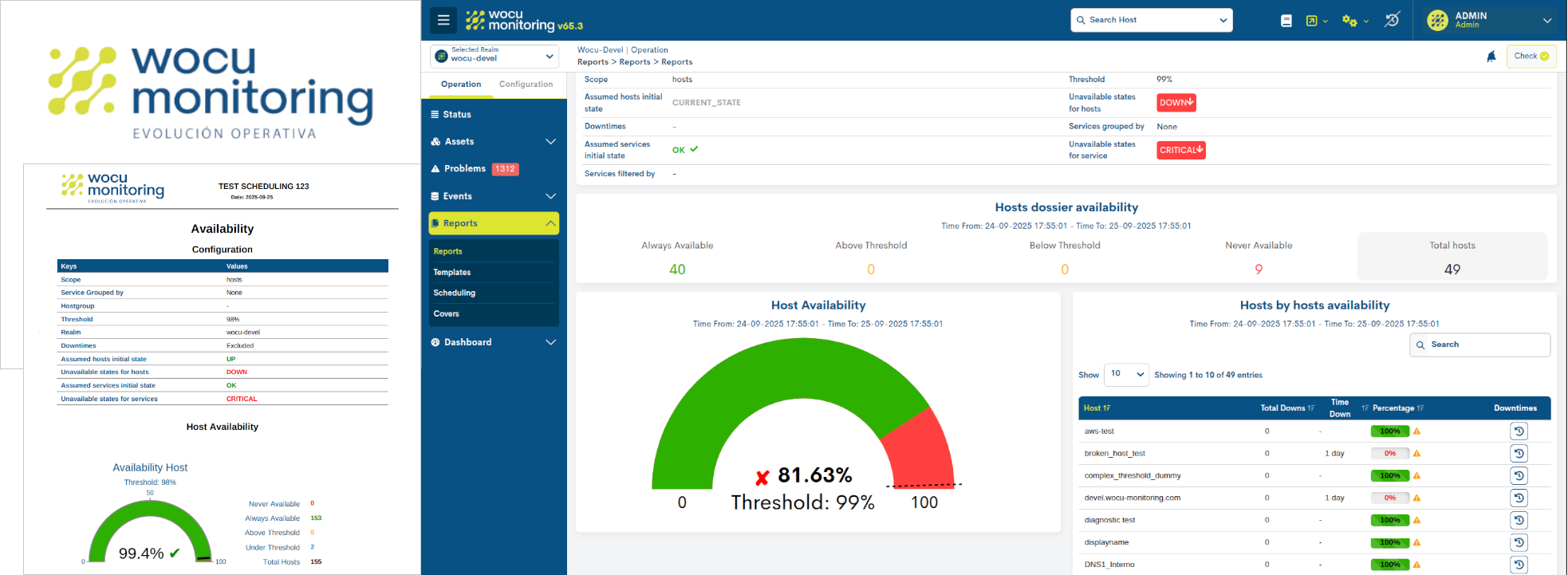This screenshot has height=575, width=1568.
Task: Sort table by Percentage column
Action: click(x=1393, y=408)
